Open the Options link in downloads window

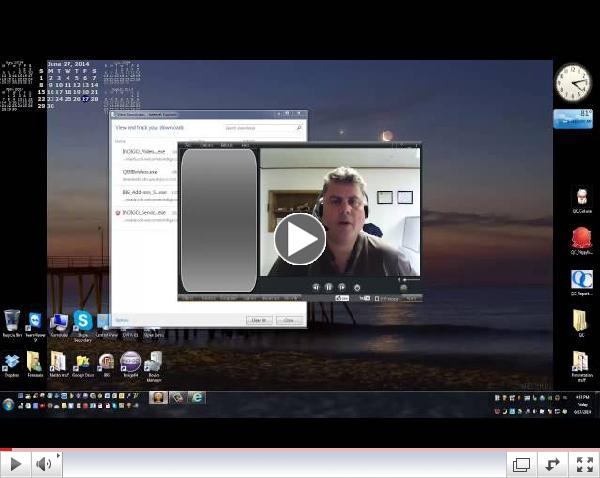pos(122,320)
